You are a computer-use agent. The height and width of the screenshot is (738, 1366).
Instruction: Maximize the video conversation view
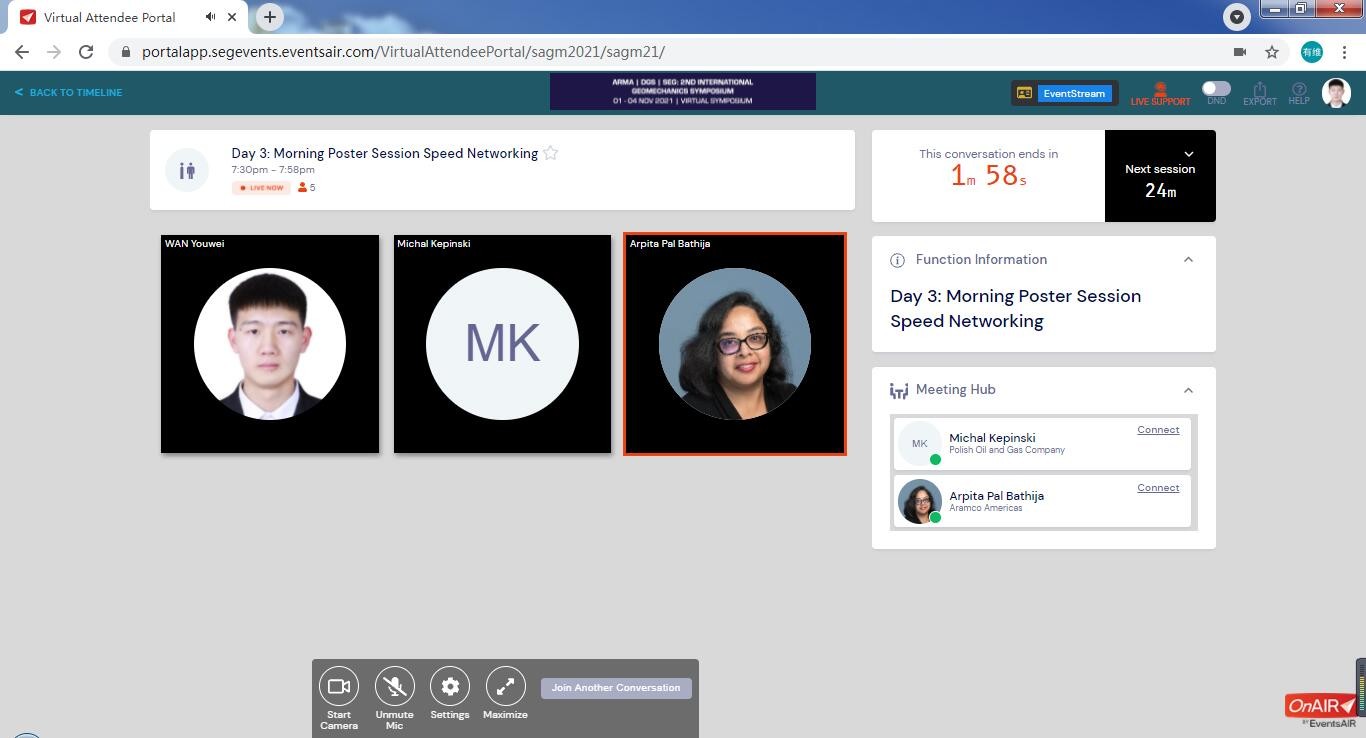[x=505, y=687]
